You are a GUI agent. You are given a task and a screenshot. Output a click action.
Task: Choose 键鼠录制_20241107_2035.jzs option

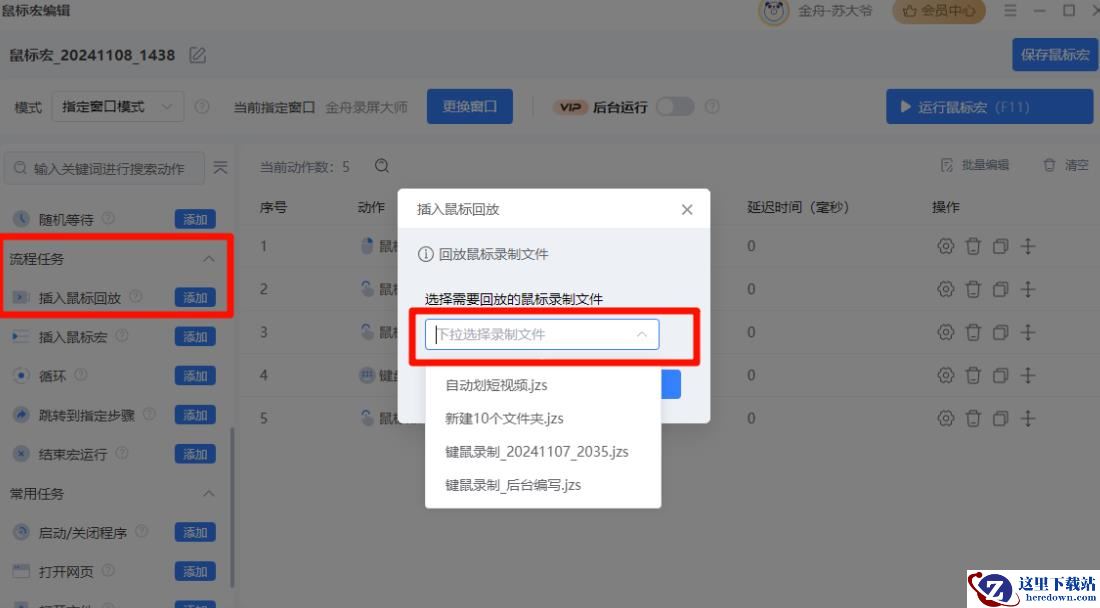coord(543,452)
